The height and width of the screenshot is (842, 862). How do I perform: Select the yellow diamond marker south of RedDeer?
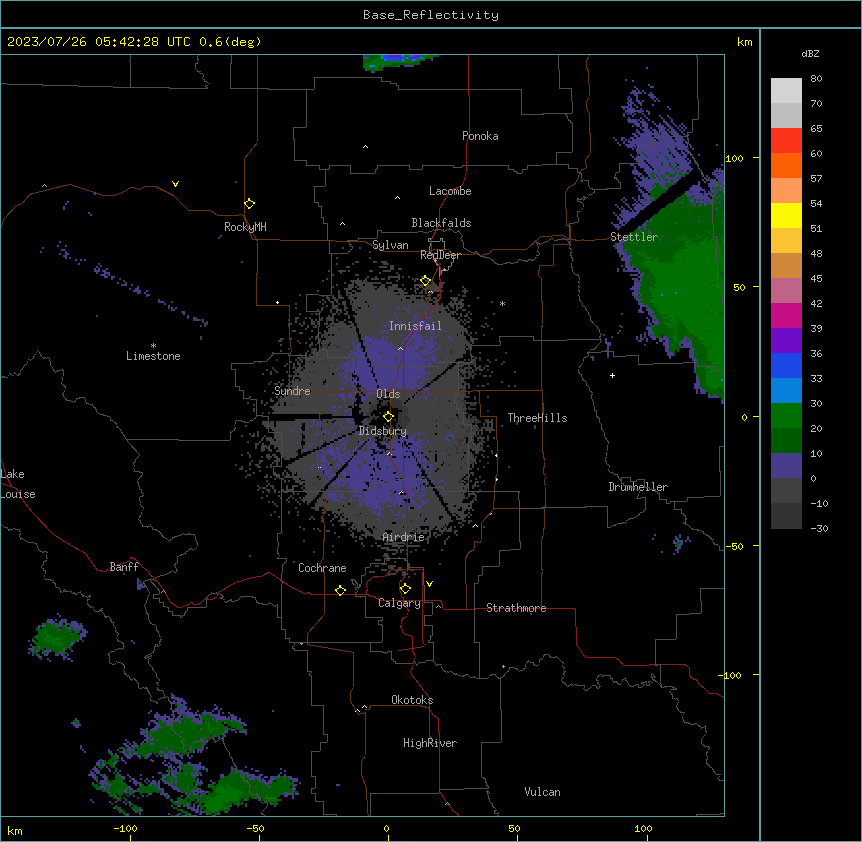point(425,281)
